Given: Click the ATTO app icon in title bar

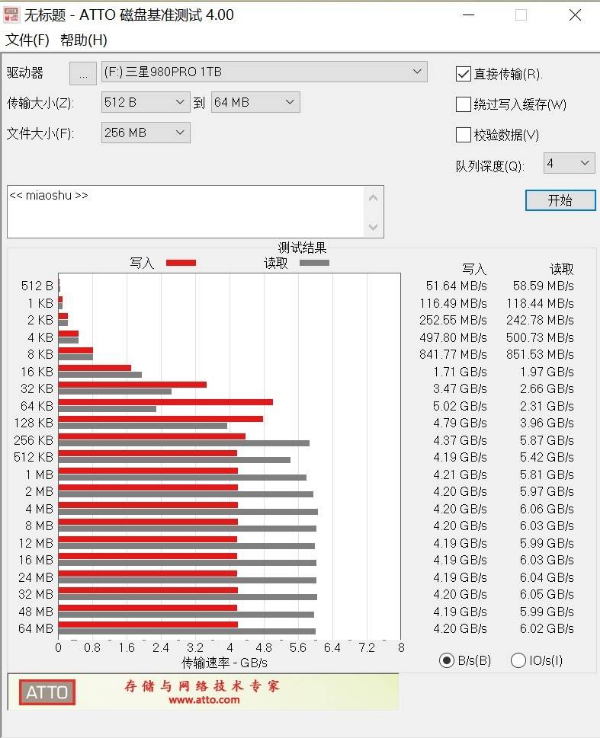Looking at the screenshot, I should pyautogui.click(x=11, y=15).
